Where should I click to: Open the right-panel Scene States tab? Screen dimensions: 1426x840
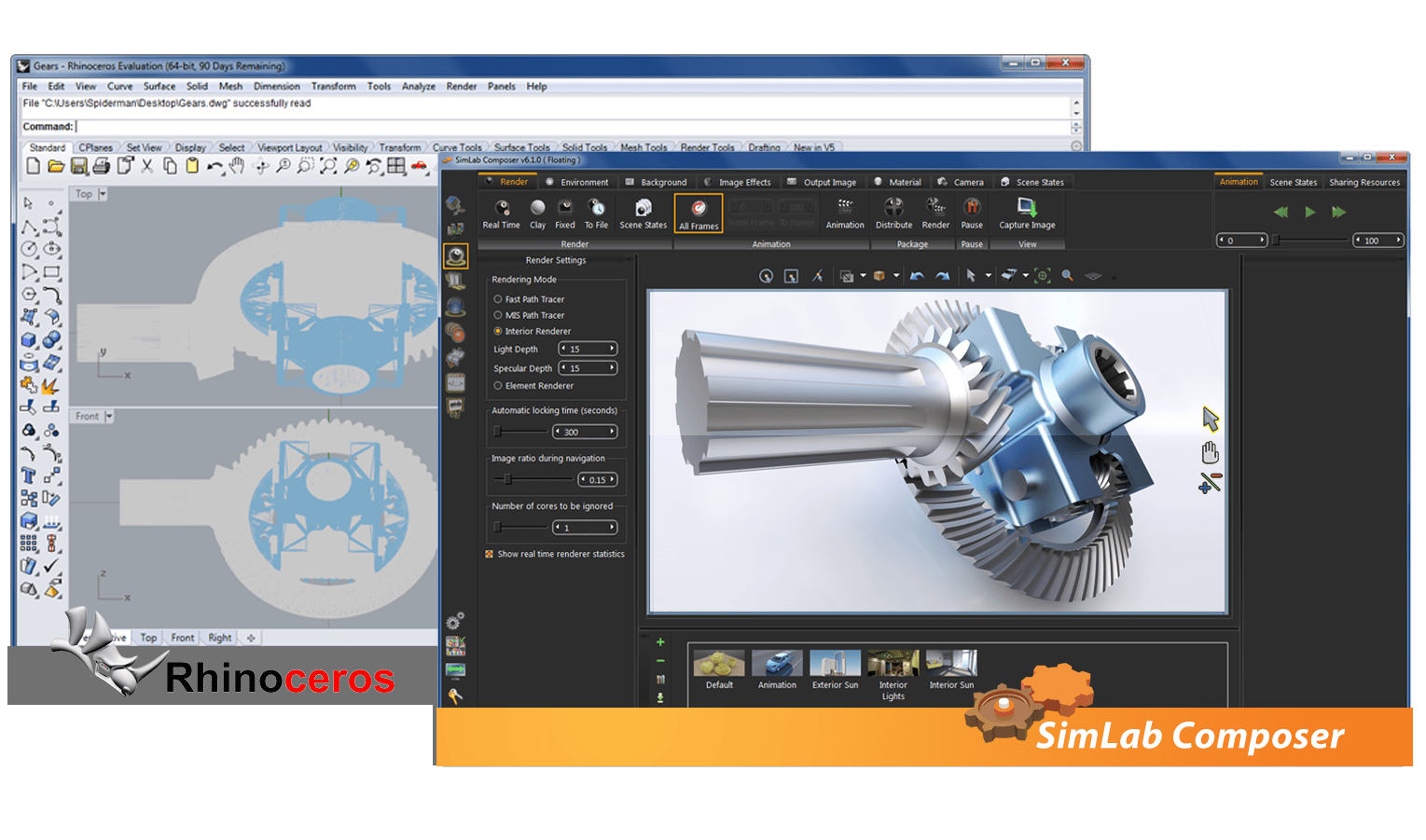1293,183
